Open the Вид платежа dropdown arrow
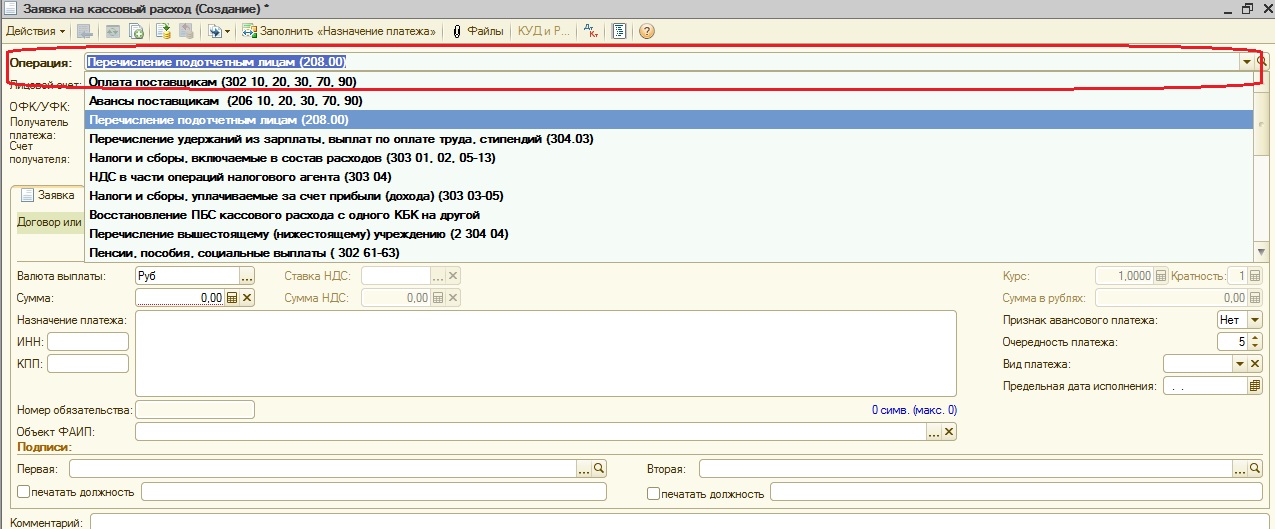Viewport: 1275px width, 529px height. pos(1239,364)
